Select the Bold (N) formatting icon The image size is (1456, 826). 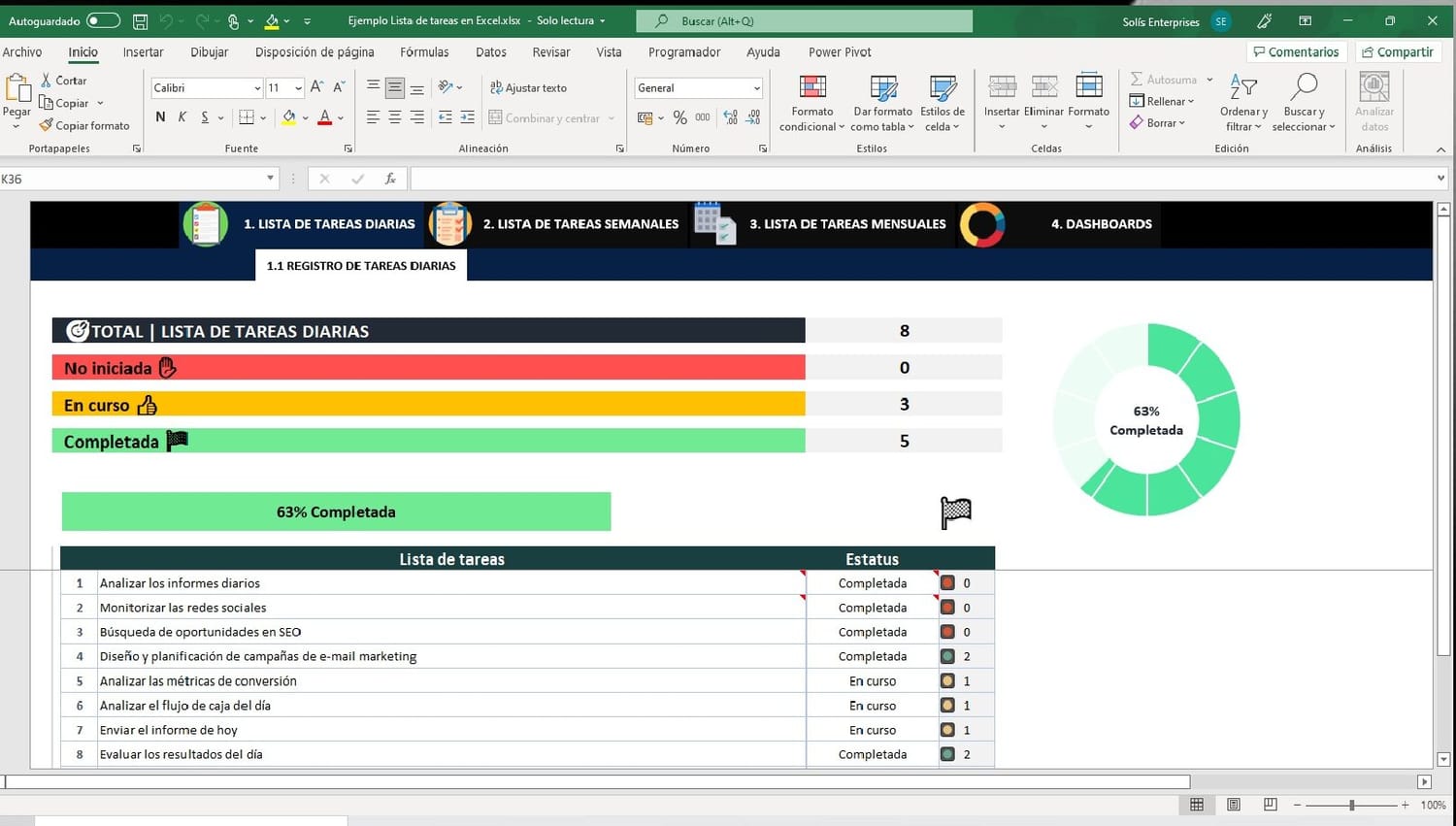click(160, 117)
